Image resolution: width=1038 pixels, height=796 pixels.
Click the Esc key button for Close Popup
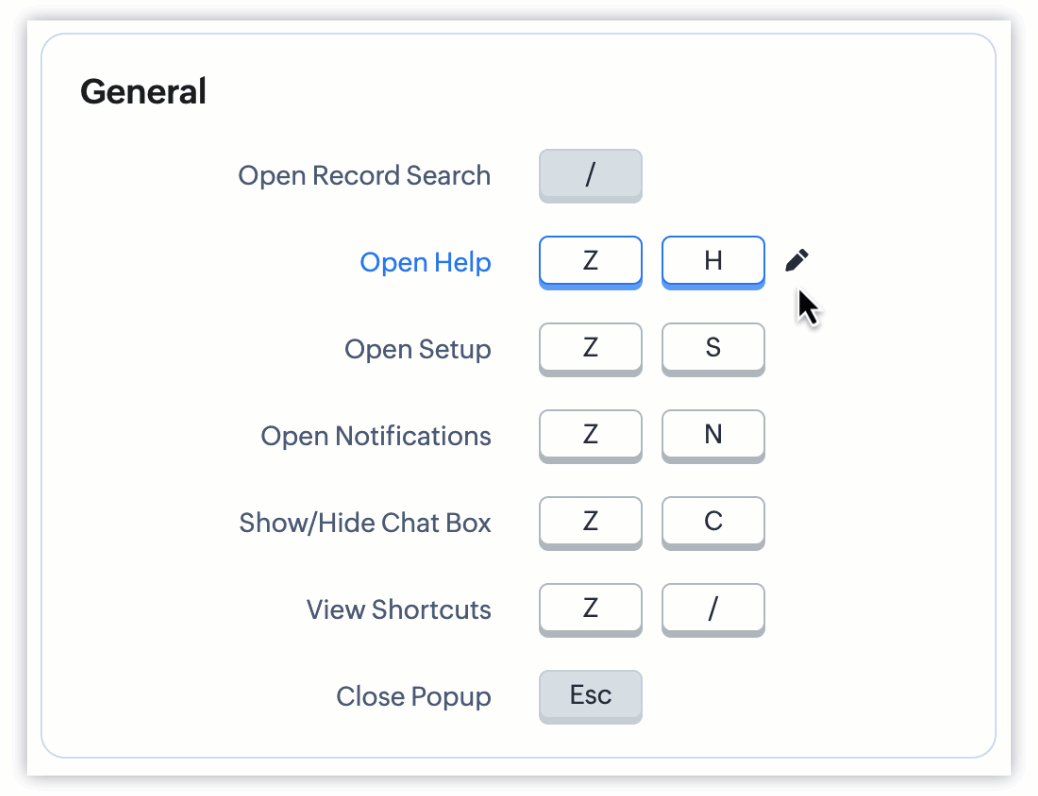(590, 697)
